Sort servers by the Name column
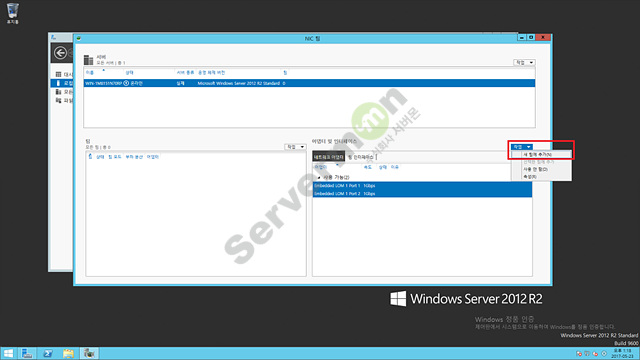 pyautogui.click(x=90, y=73)
